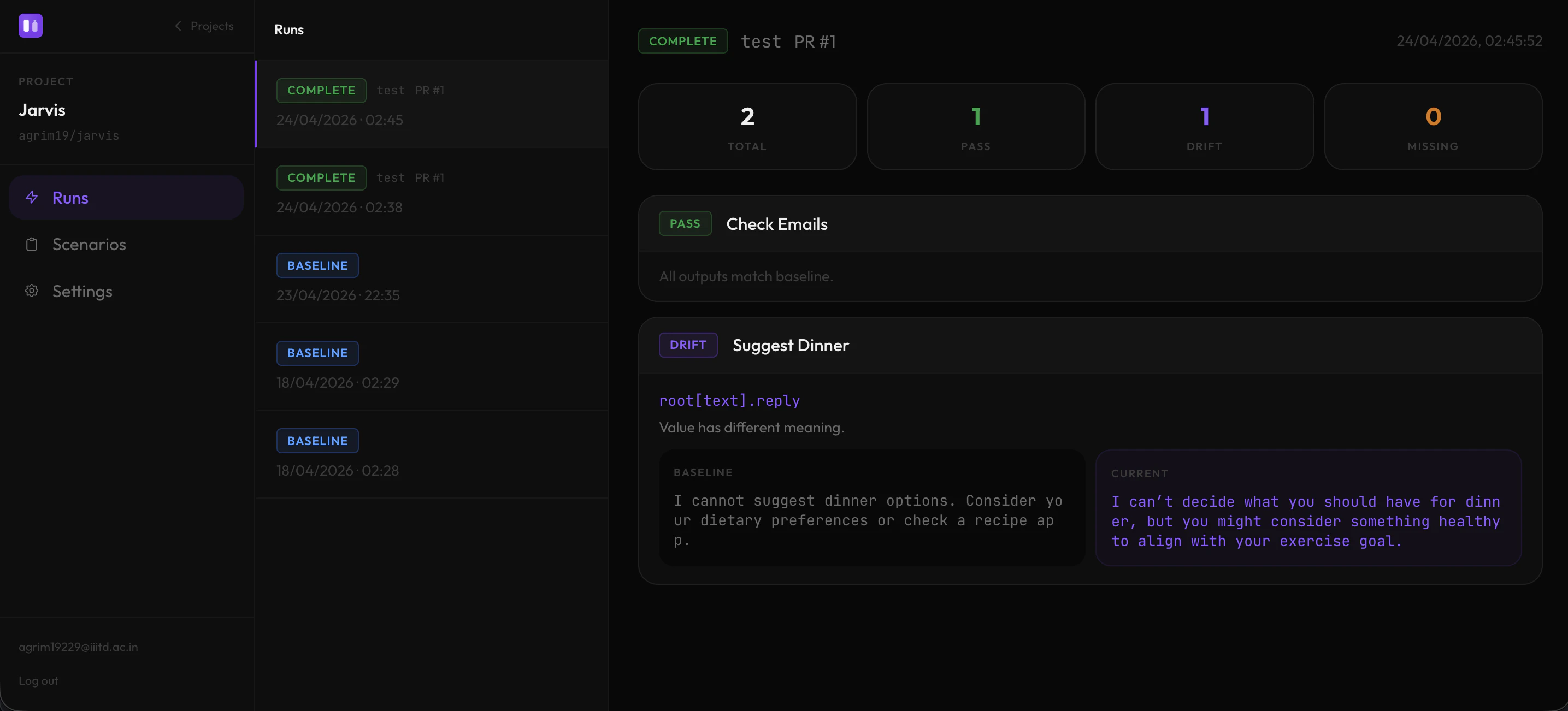Click the agrim19/jarvis project name
The height and width of the screenshot is (711, 1568).
tap(69, 135)
